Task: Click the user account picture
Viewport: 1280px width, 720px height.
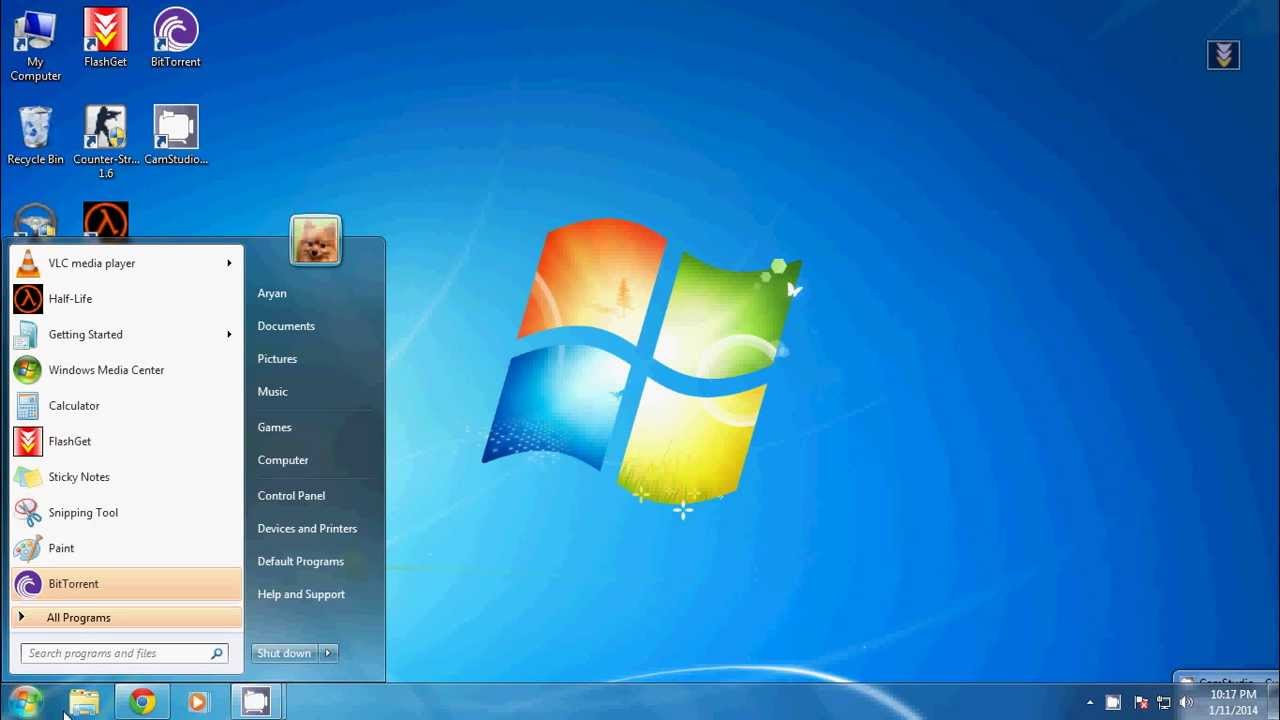Action: tap(316, 241)
